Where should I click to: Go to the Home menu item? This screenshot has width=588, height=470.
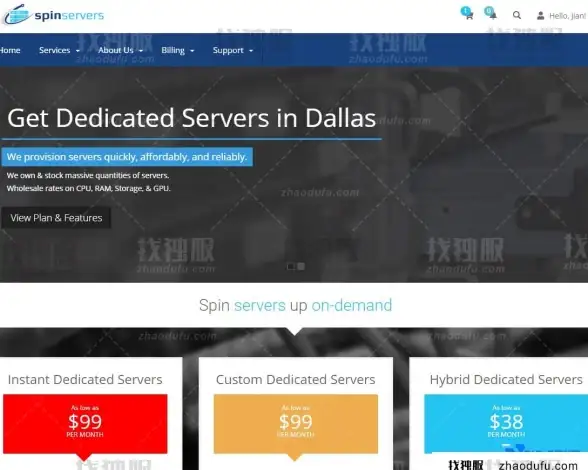10,50
